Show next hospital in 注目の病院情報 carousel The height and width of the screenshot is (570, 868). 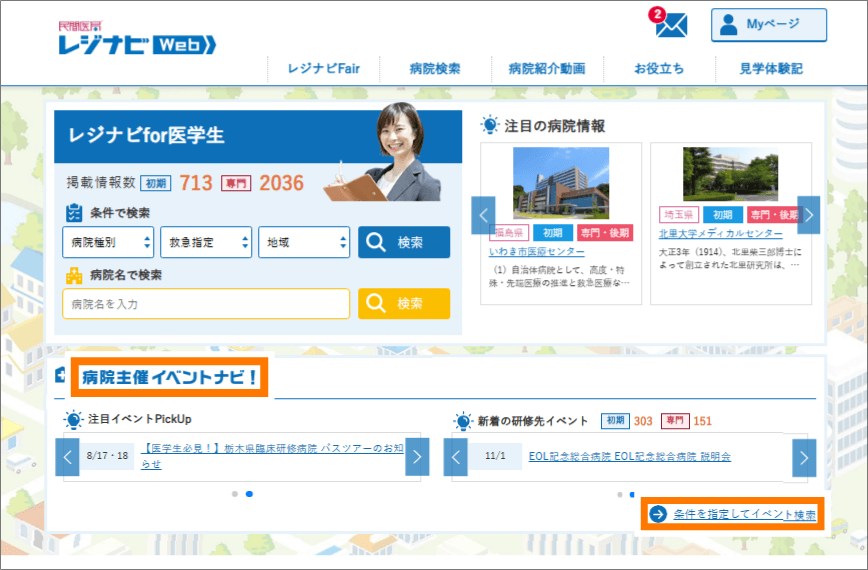[x=808, y=215]
